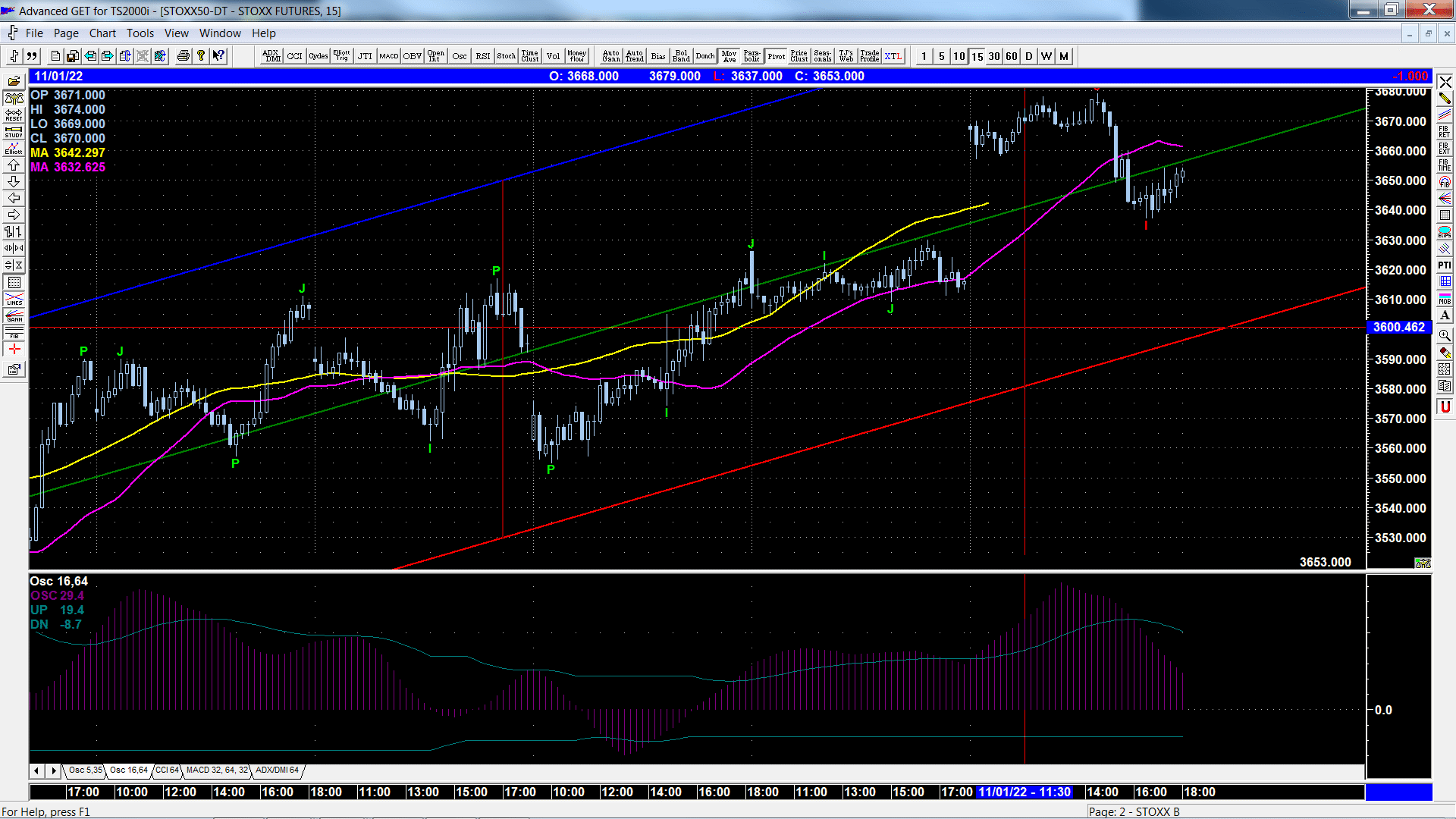Image resolution: width=1456 pixels, height=819 pixels.
Task: Switch to the CCI 64 tab
Action: click(x=168, y=770)
